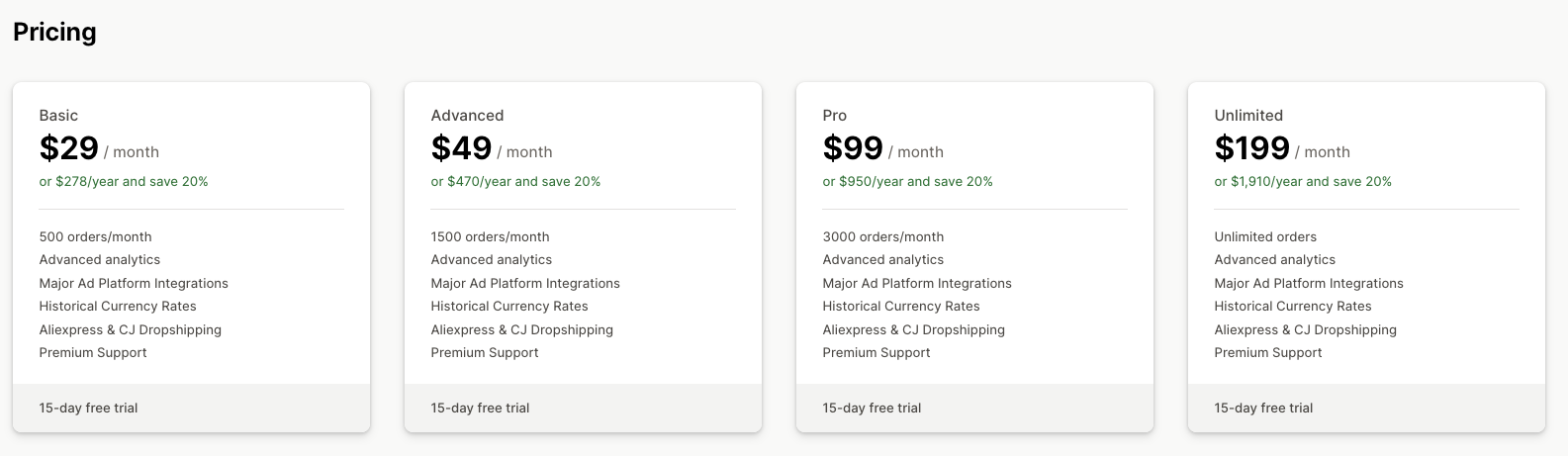Image resolution: width=1568 pixels, height=456 pixels.
Task: Click the $29 / month price
Action: (98, 149)
